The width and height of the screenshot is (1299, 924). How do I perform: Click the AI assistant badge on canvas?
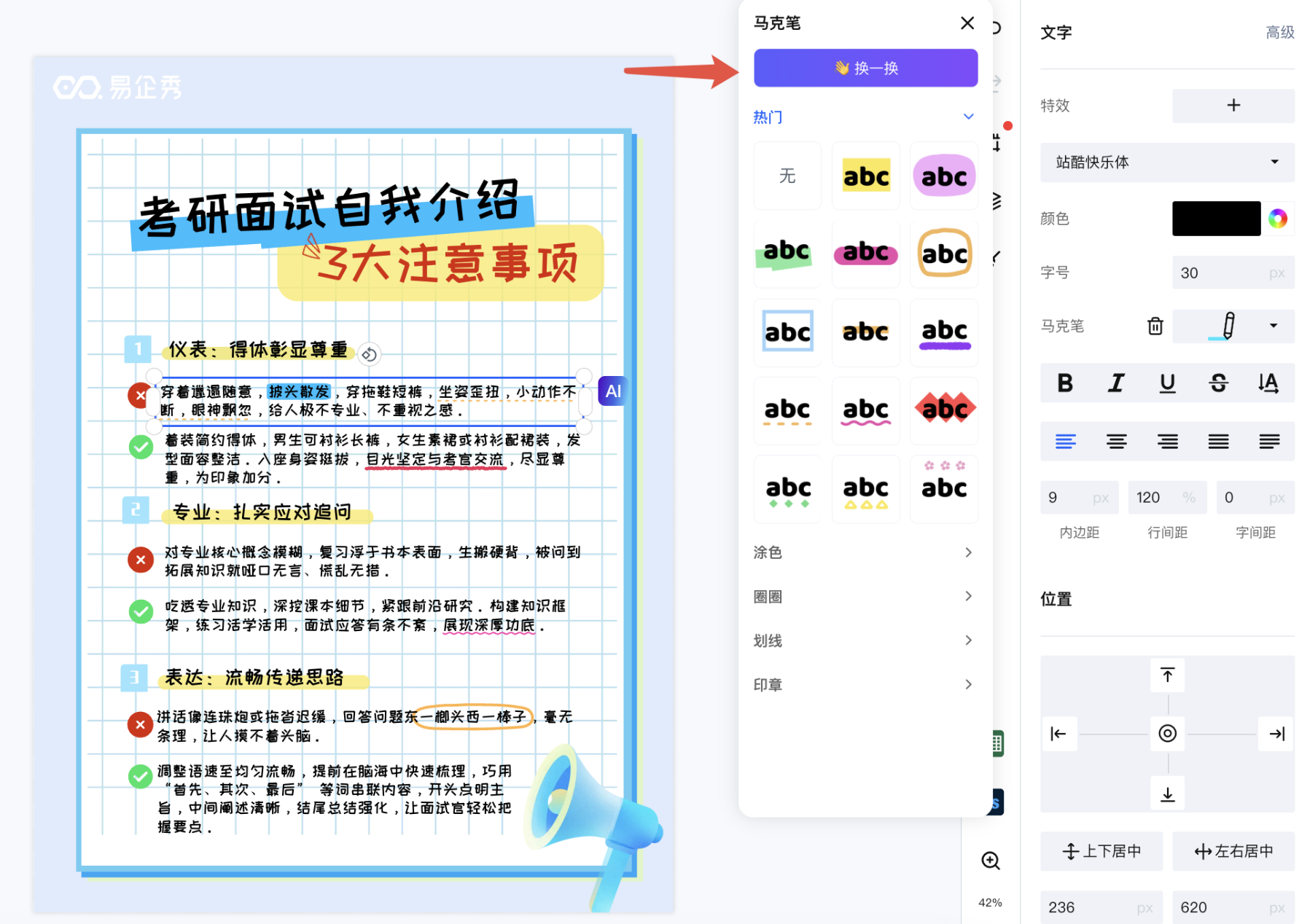pos(613,391)
